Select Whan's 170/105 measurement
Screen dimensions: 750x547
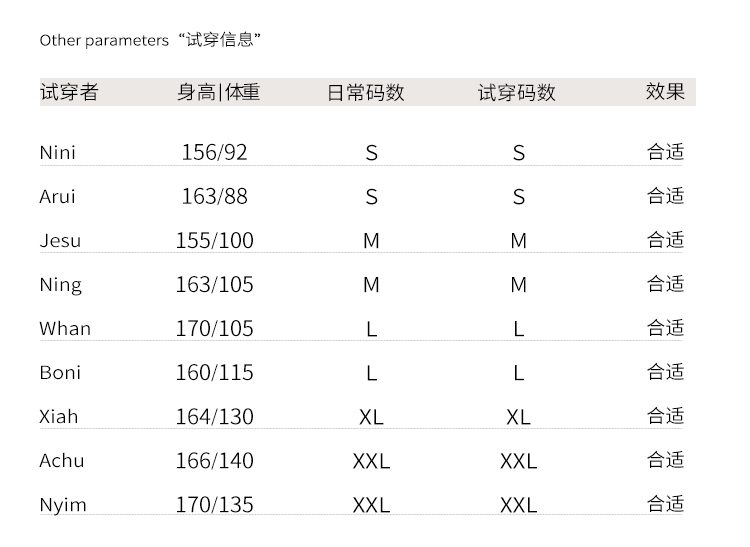[x=215, y=328]
